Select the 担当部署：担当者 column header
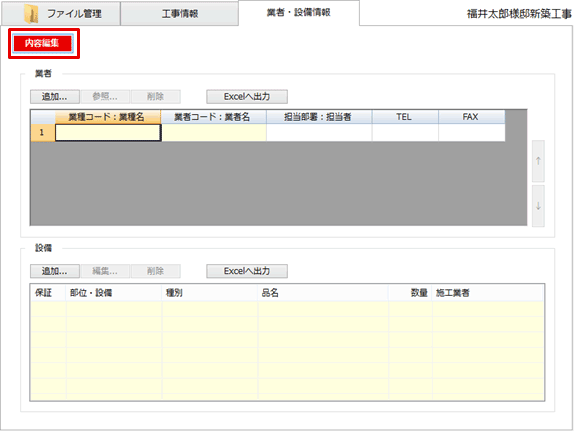 319,117
